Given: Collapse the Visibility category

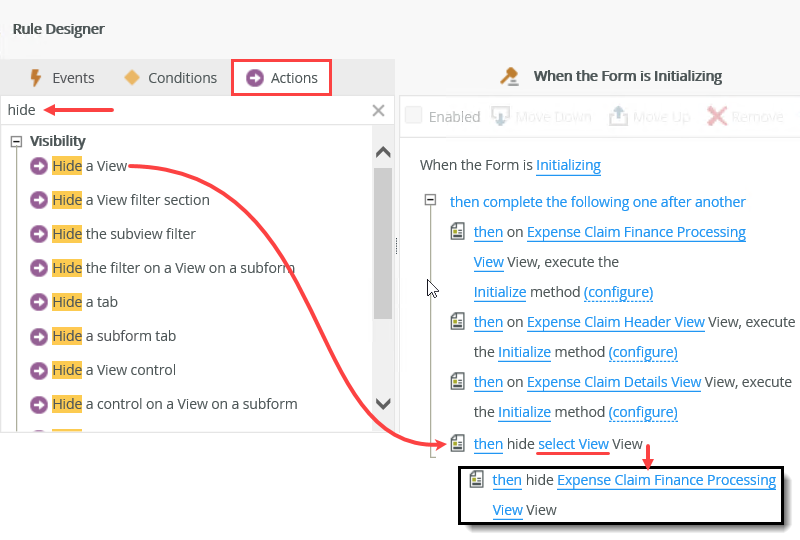Looking at the screenshot, I should coord(16,142).
